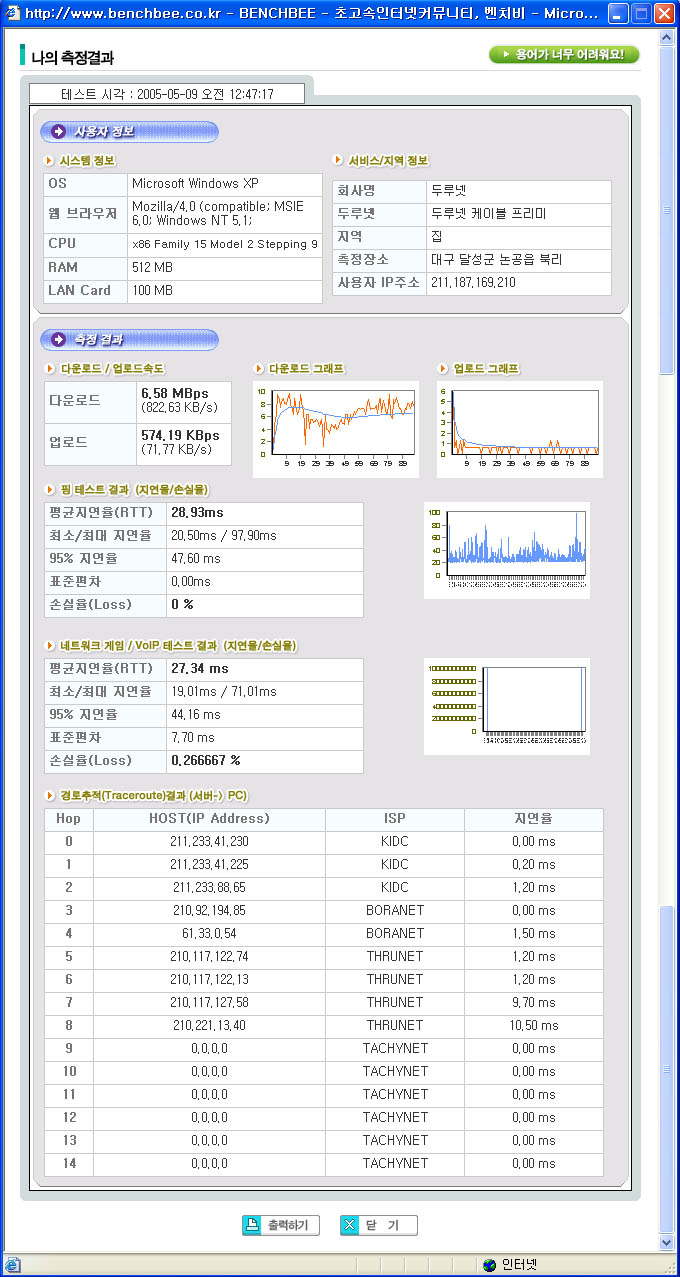Click the ping test latency graph

point(507,550)
